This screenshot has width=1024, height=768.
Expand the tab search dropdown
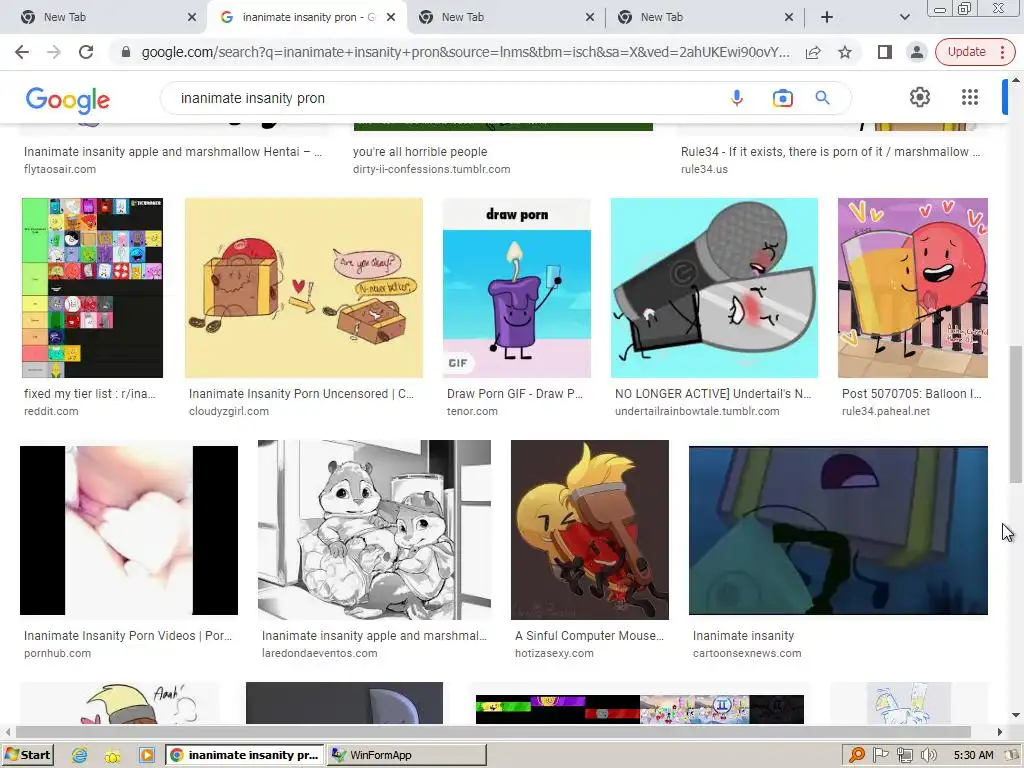[904, 17]
